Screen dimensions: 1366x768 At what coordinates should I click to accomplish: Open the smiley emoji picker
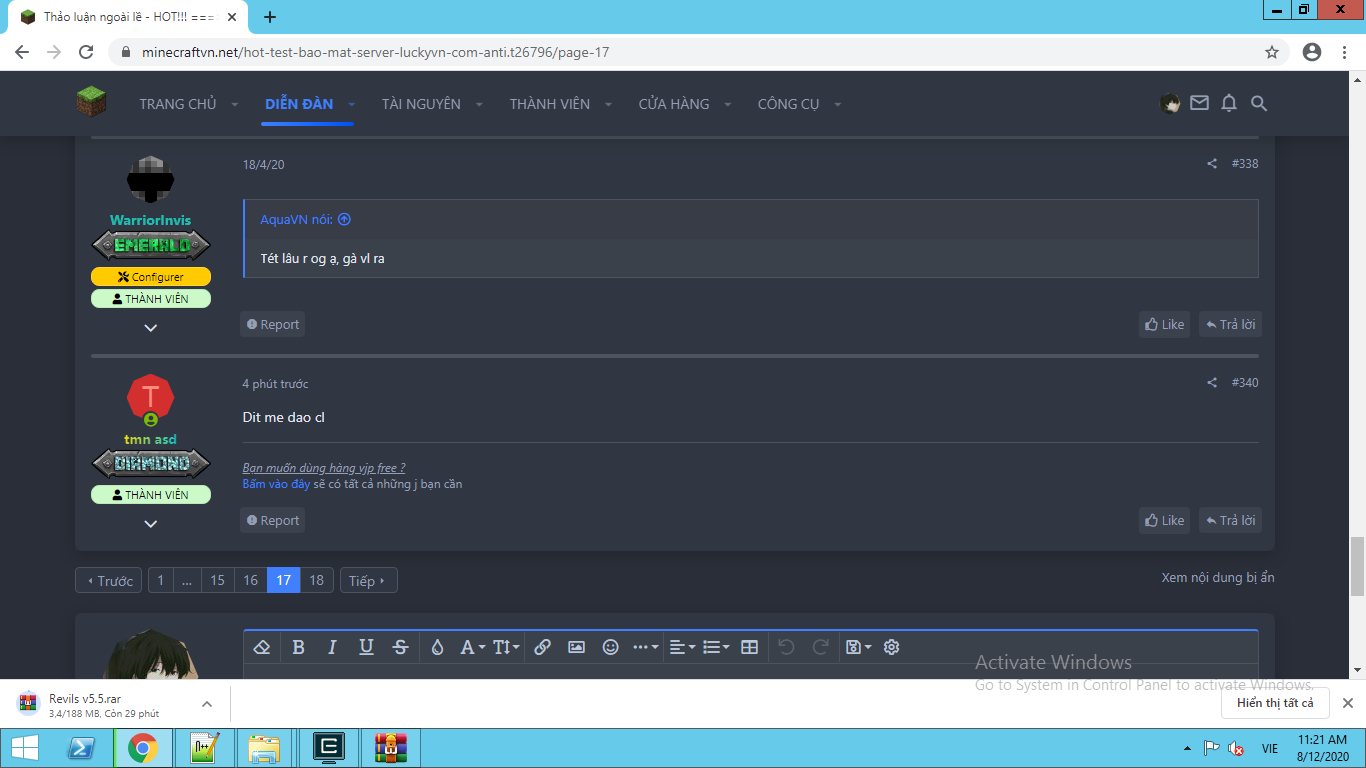pos(610,647)
